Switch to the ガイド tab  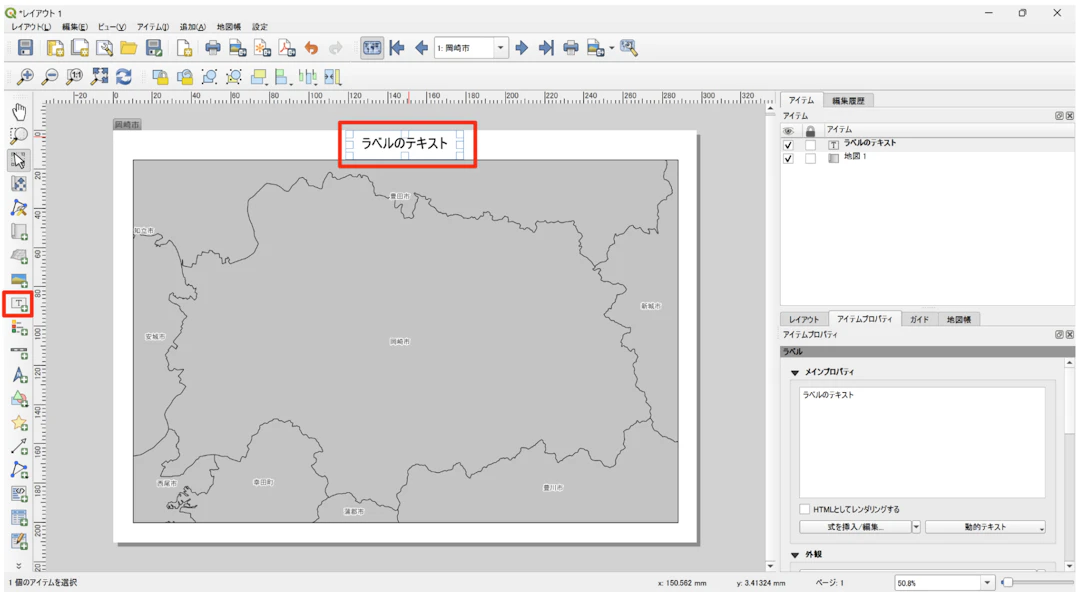919,319
